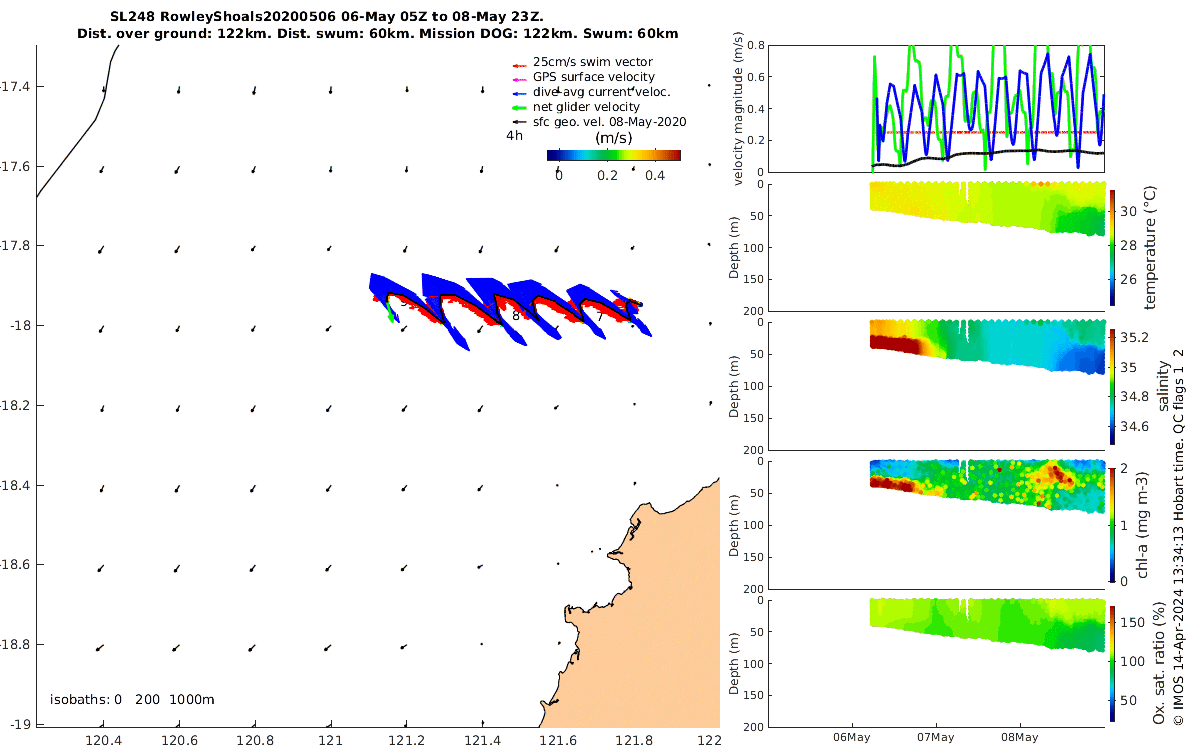Click the '06May' time axis tick

853,737
